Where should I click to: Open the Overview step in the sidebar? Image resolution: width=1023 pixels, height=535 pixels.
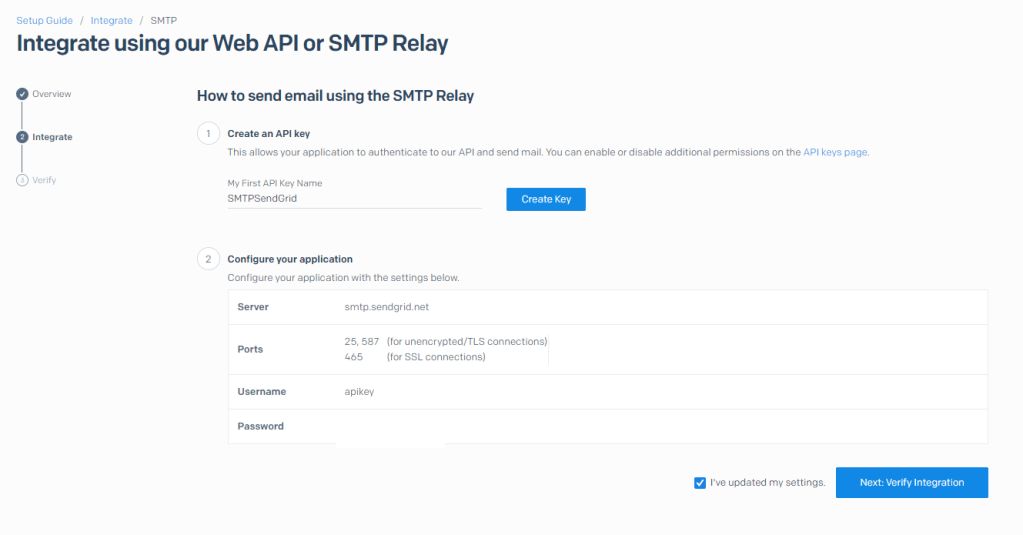coord(52,94)
